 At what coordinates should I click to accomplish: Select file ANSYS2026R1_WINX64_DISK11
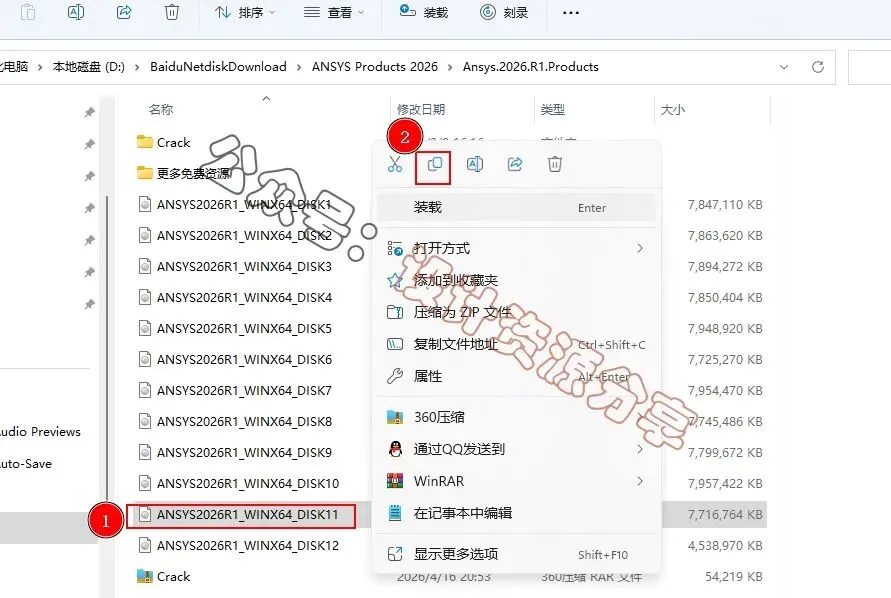239,514
